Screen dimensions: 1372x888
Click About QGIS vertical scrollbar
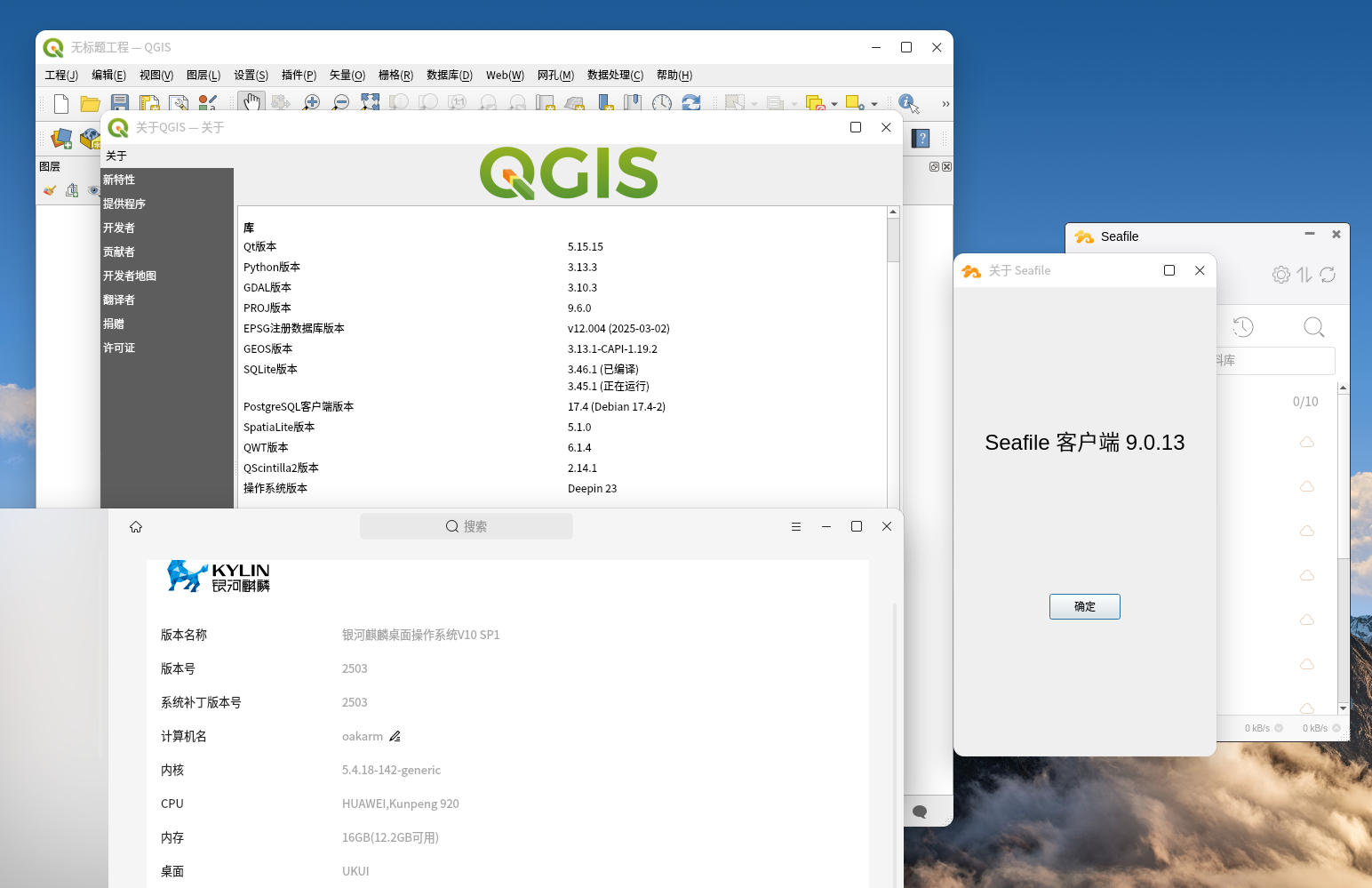(893, 239)
